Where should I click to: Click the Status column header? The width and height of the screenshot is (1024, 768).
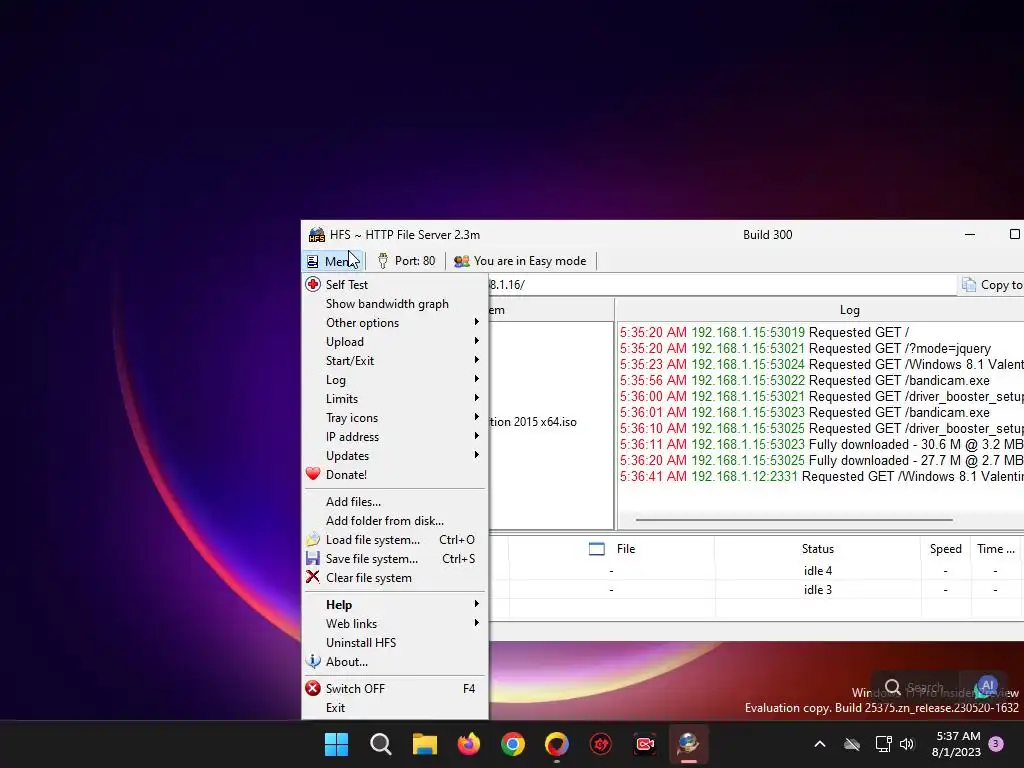(x=818, y=549)
